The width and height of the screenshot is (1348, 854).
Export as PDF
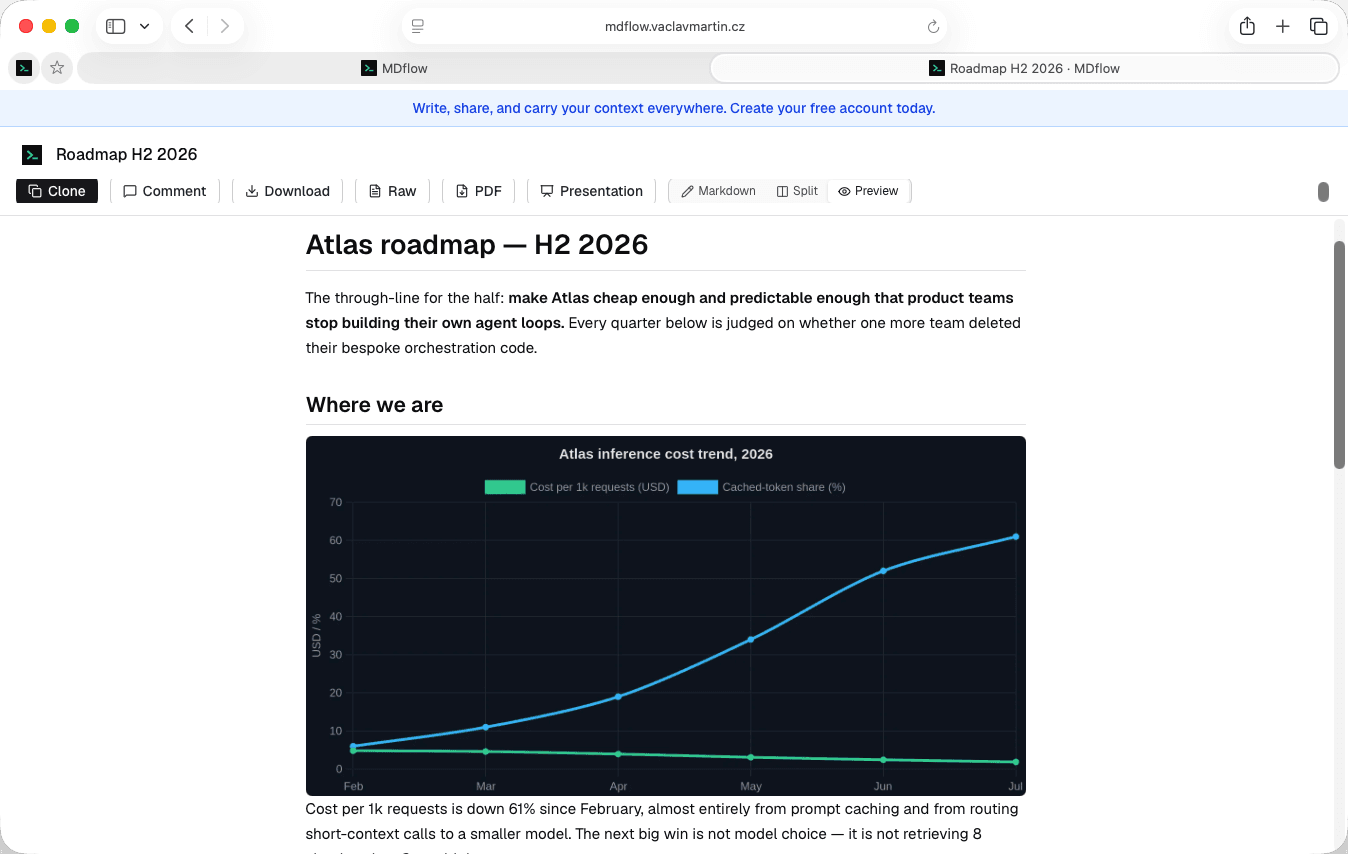coord(478,191)
